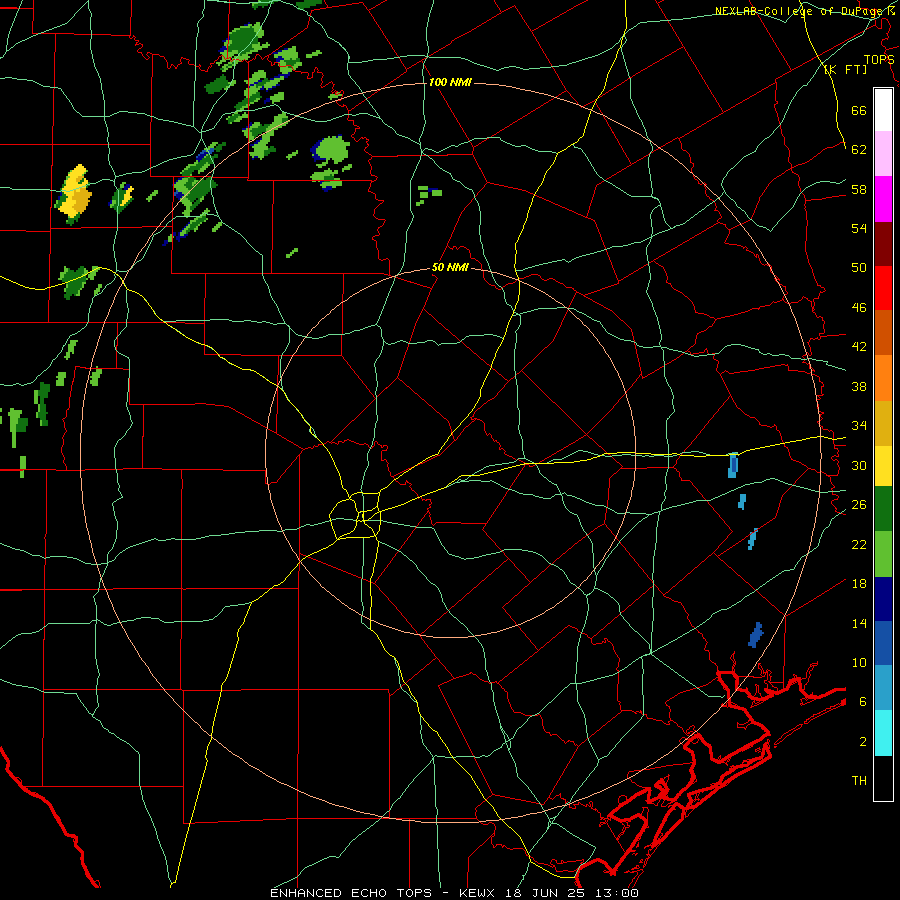Click the legend value 58
Viewport: 900px width, 900px height.
pos(859,189)
